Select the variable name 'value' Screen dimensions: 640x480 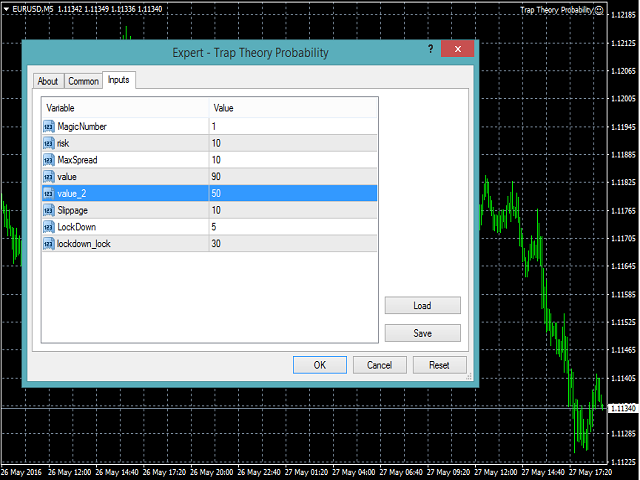pos(67,177)
